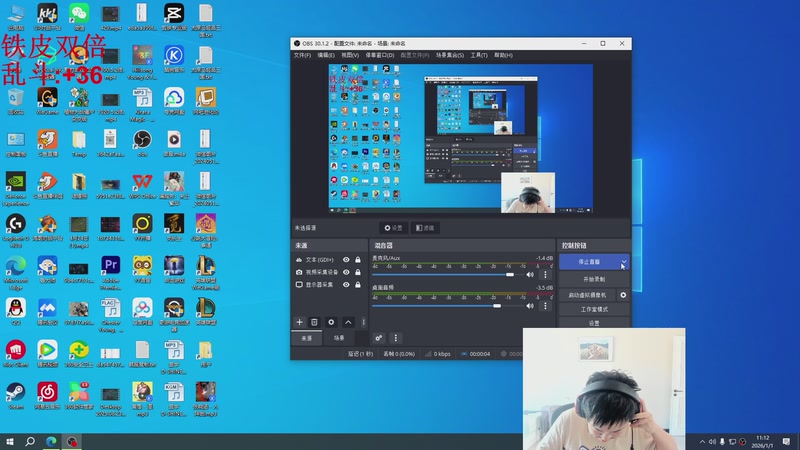The width and height of the screenshot is (800, 450).
Task: Expand the stop streaming dropdown arrow
Action: pos(623,262)
